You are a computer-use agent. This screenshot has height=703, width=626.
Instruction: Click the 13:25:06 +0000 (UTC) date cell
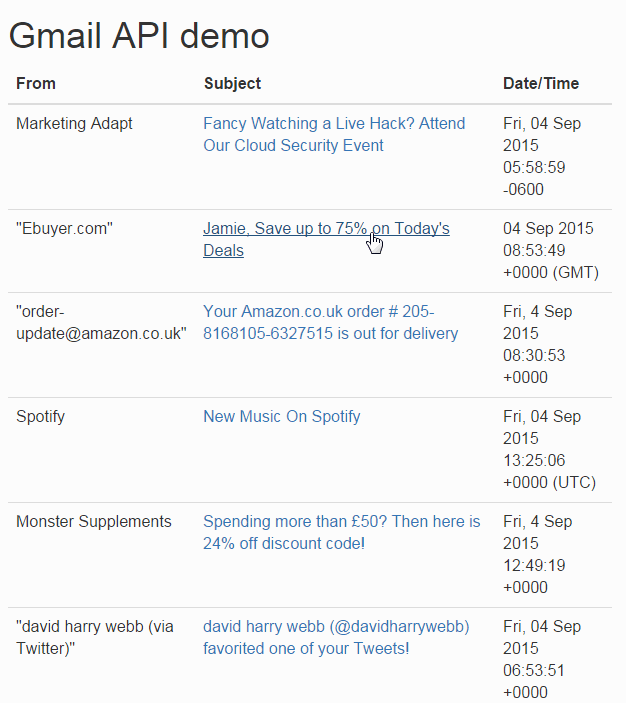549,449
